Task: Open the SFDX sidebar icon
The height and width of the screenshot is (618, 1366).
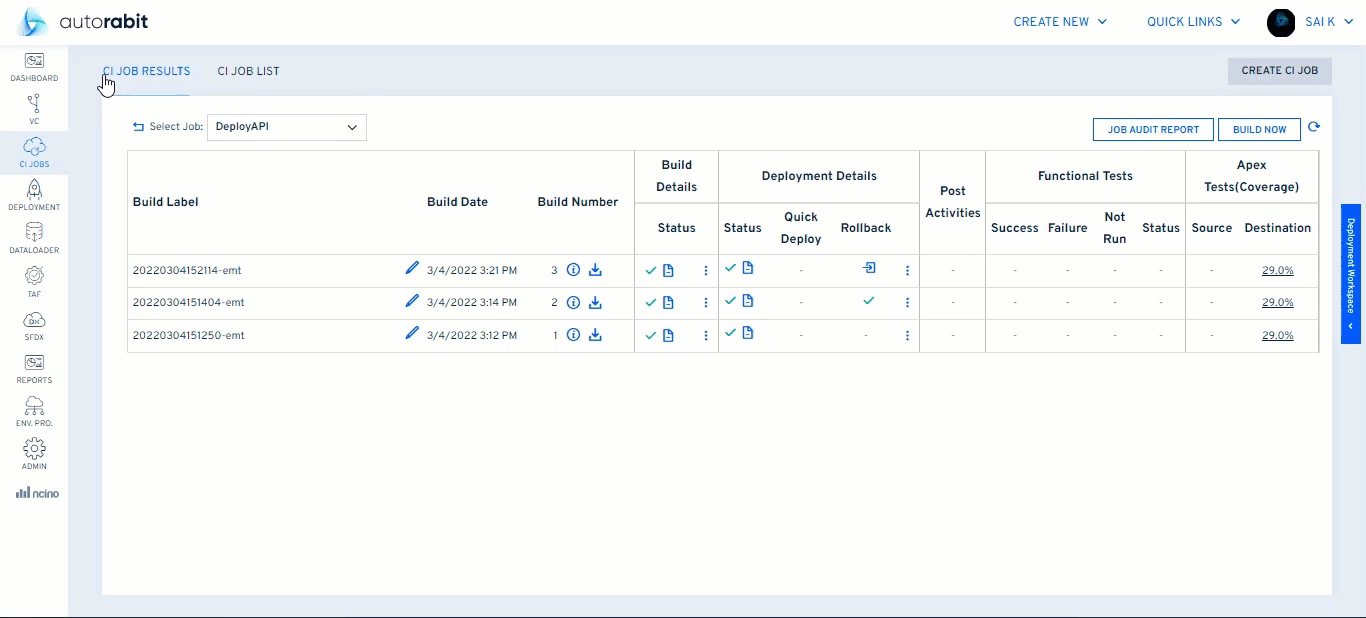Action: pos(34,320)
